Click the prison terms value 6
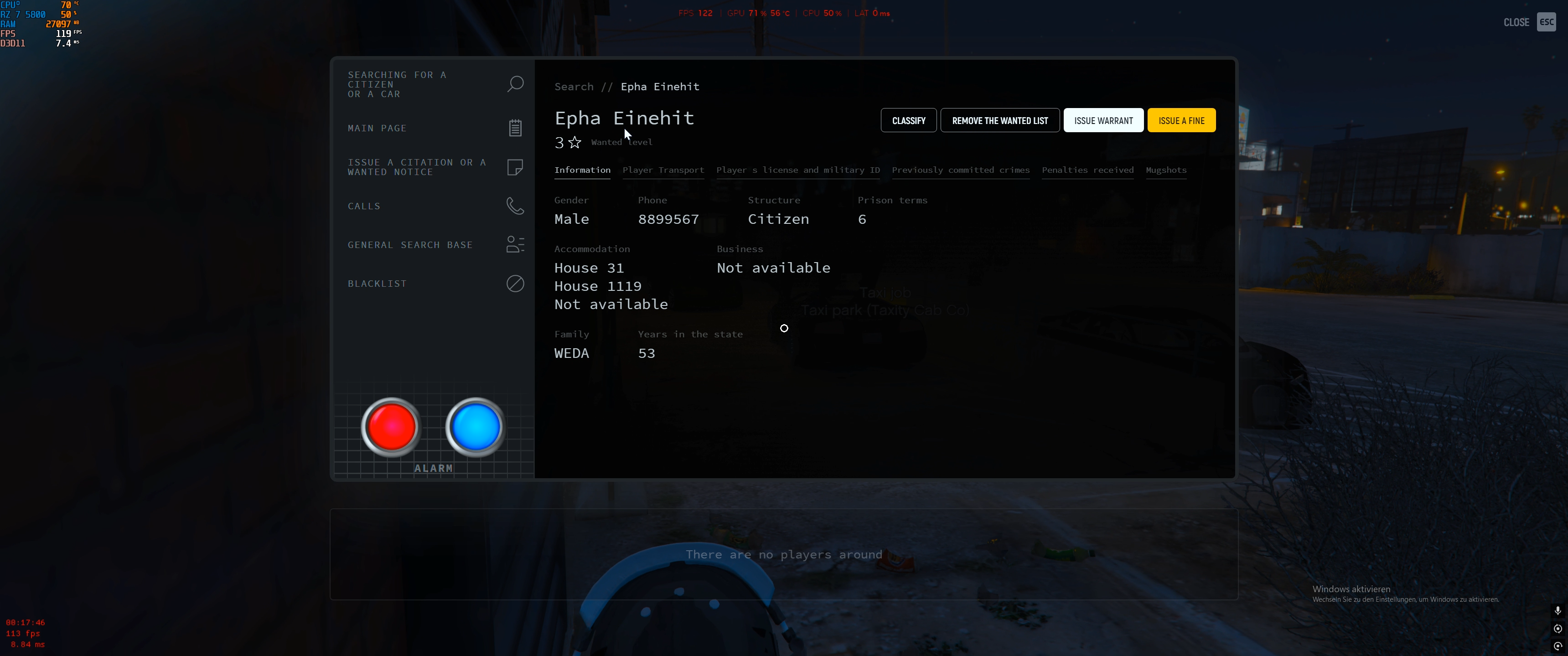1568x656 pixels. (861, 220)
